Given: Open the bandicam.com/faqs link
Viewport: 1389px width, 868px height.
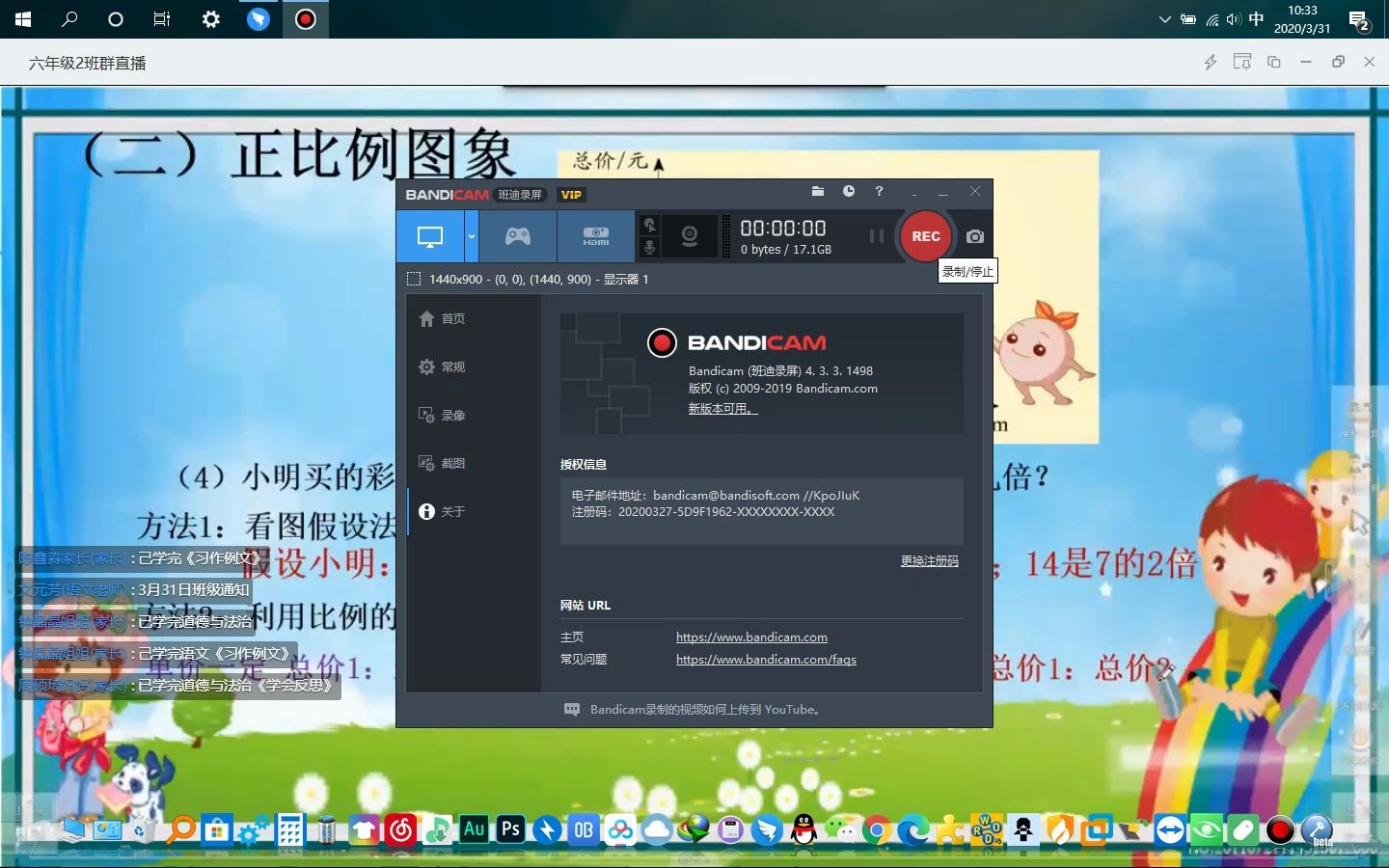Looking at the screenshot, I should click(x=766, y=660).
